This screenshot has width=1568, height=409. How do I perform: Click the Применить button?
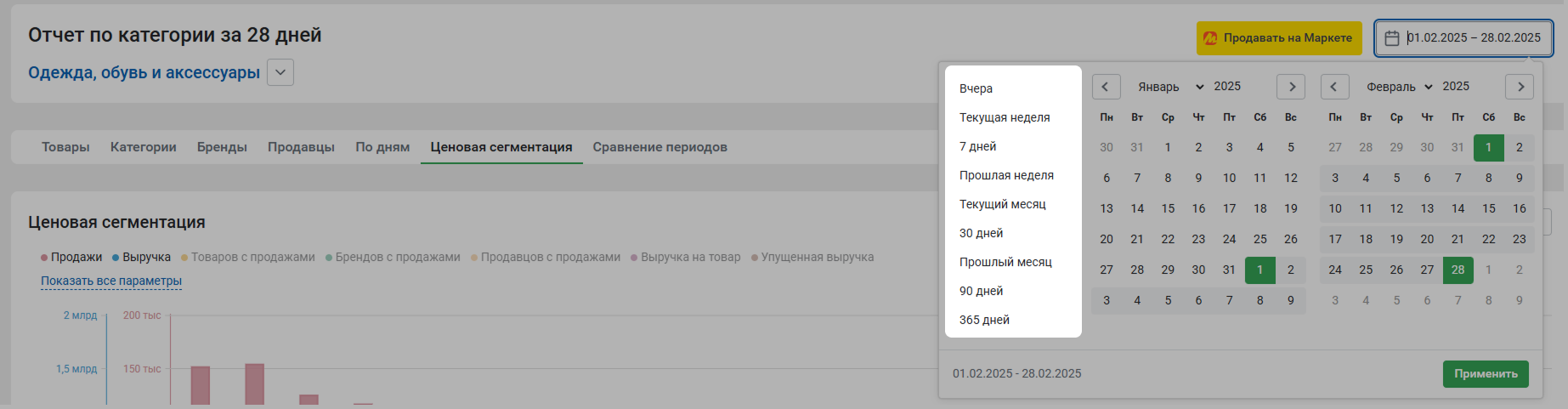1486,374
